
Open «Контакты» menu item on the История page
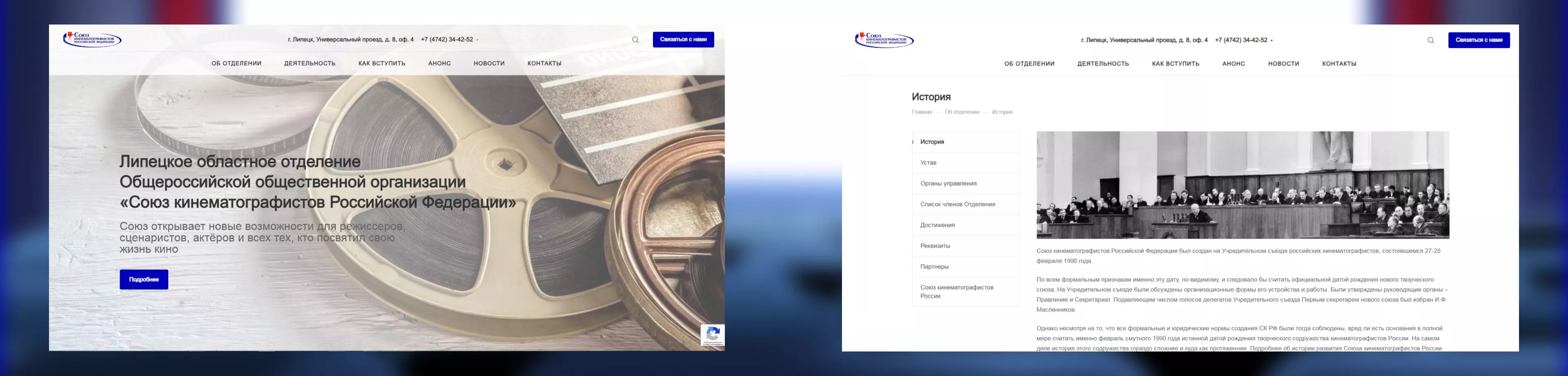pos(1339,64)
